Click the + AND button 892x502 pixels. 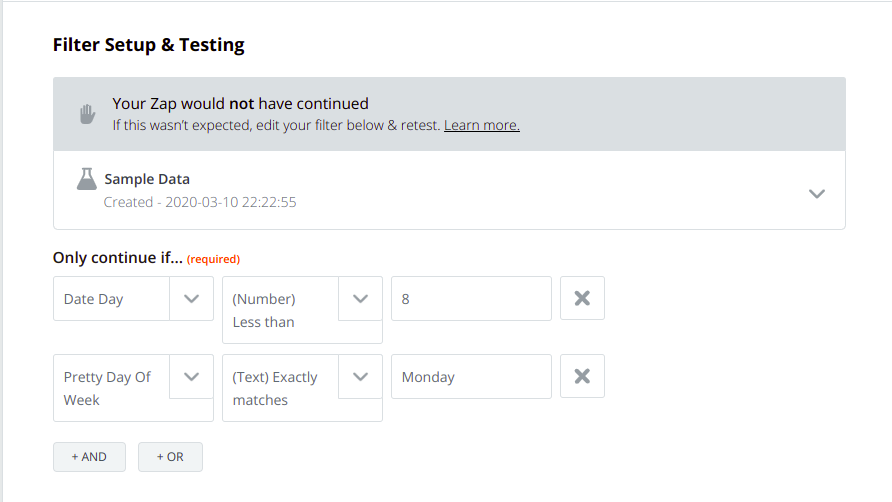point(89,457)
